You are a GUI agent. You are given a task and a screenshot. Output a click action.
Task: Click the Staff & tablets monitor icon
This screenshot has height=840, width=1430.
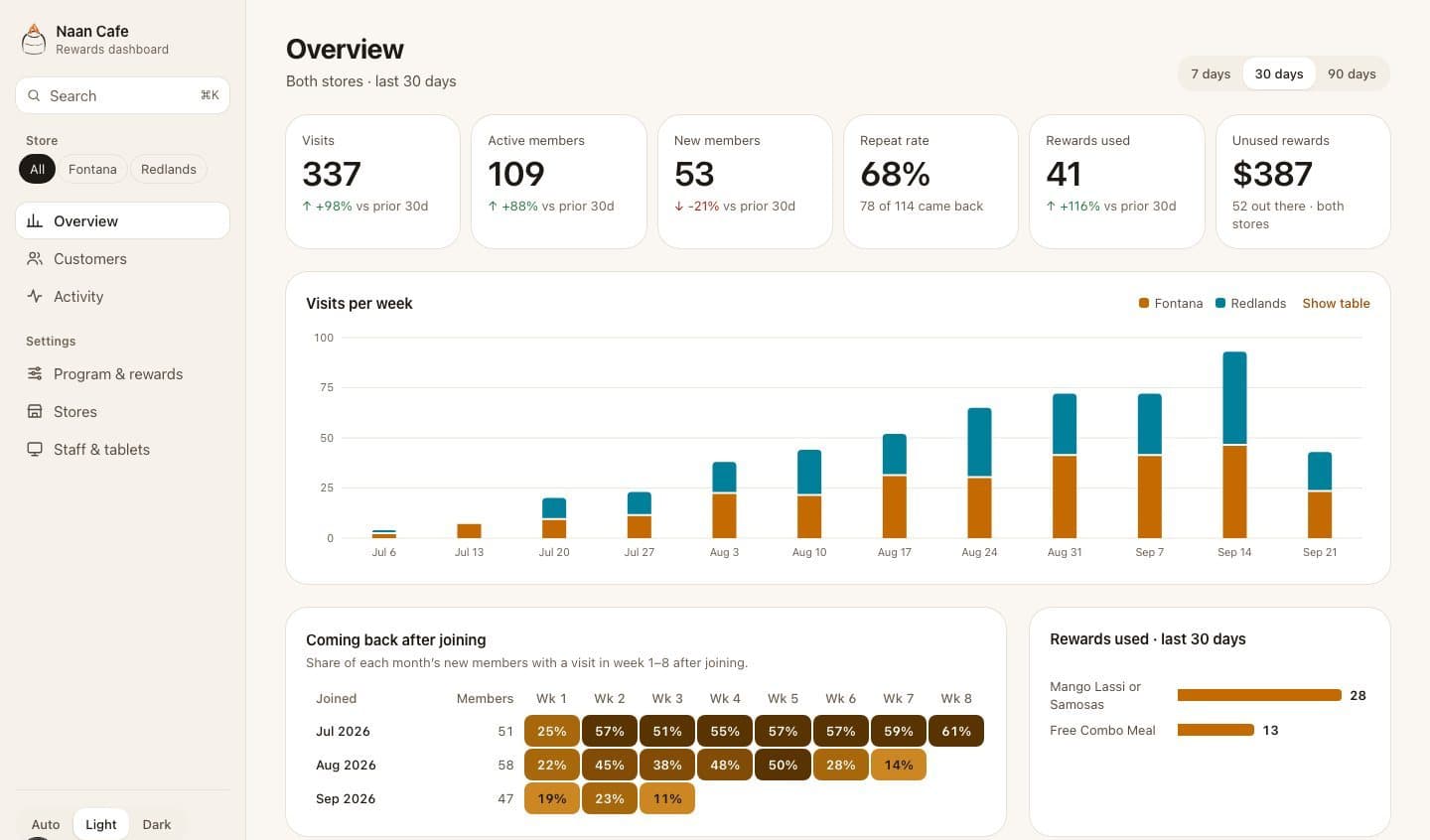pos(35,449)
